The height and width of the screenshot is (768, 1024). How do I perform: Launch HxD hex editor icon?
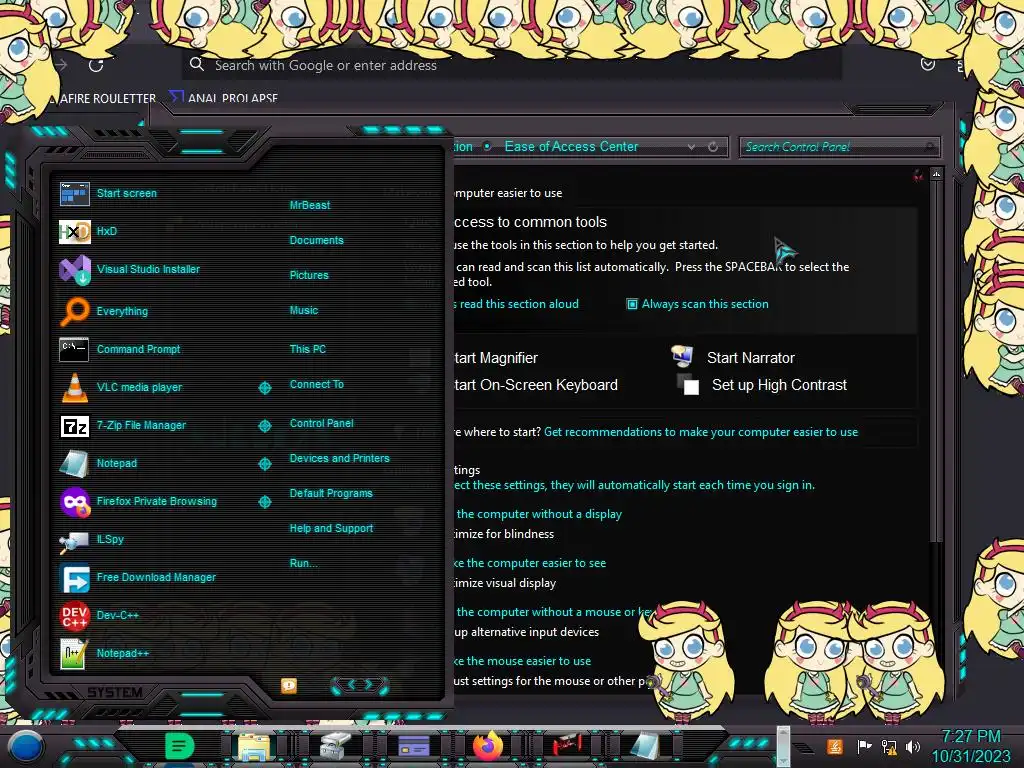(x=74, y=231)
